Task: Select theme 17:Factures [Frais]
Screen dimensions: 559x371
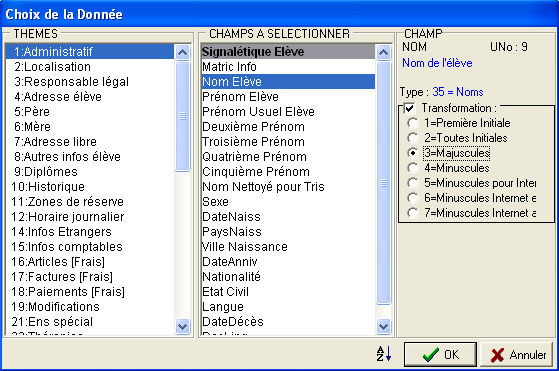Action: (x=89, y=276)
